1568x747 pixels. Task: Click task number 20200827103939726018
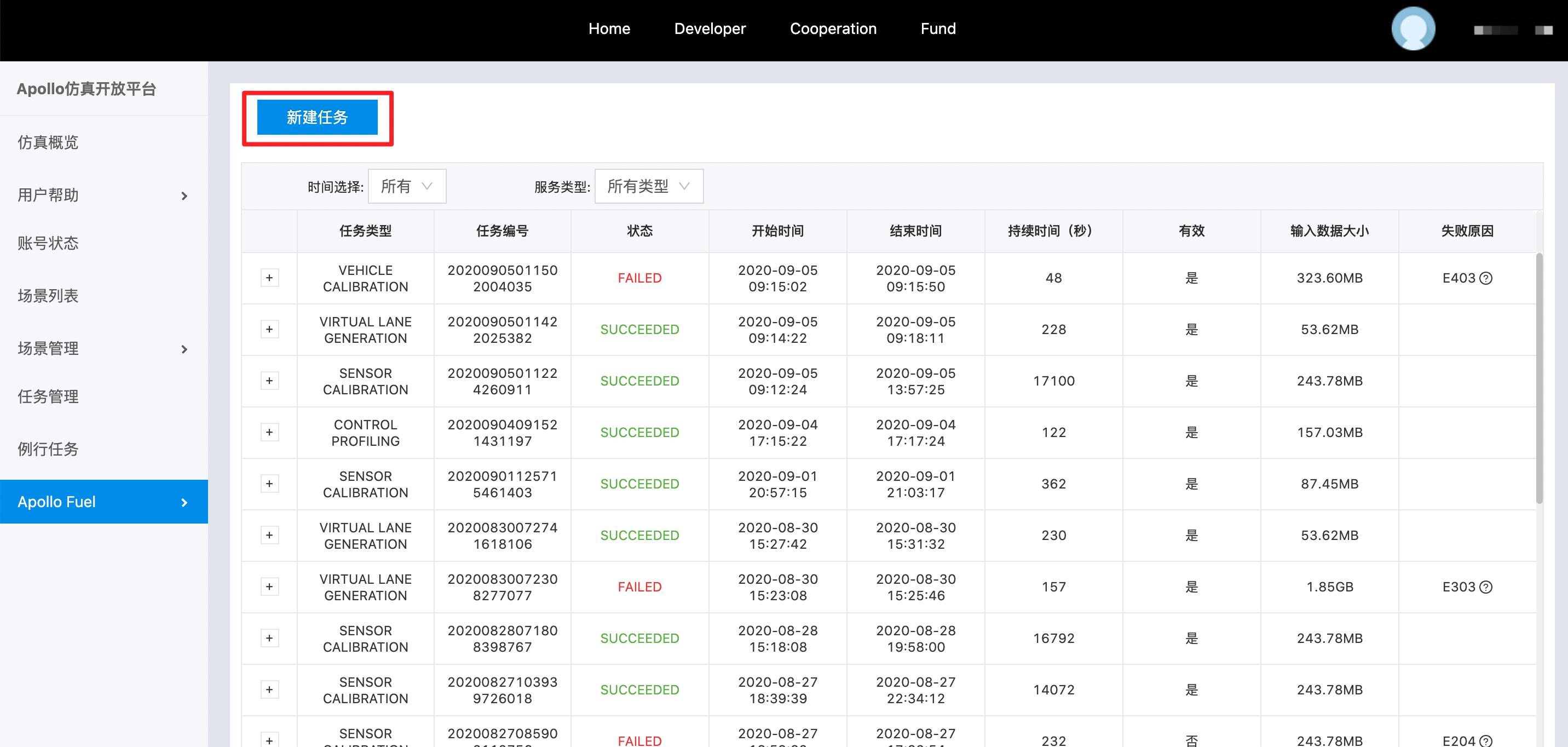pos(502,691)
